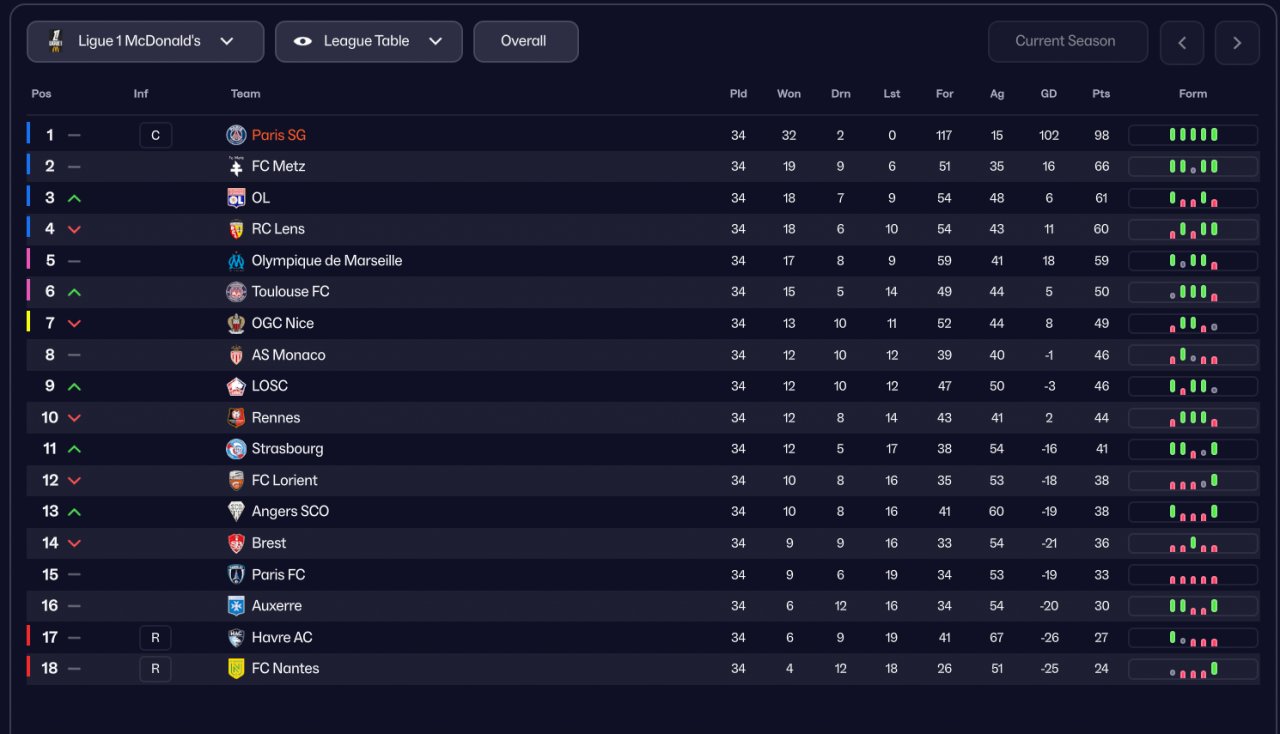Click the Overall filter button
This screenshot has height=734, width=1280.
tap(525, 41)
